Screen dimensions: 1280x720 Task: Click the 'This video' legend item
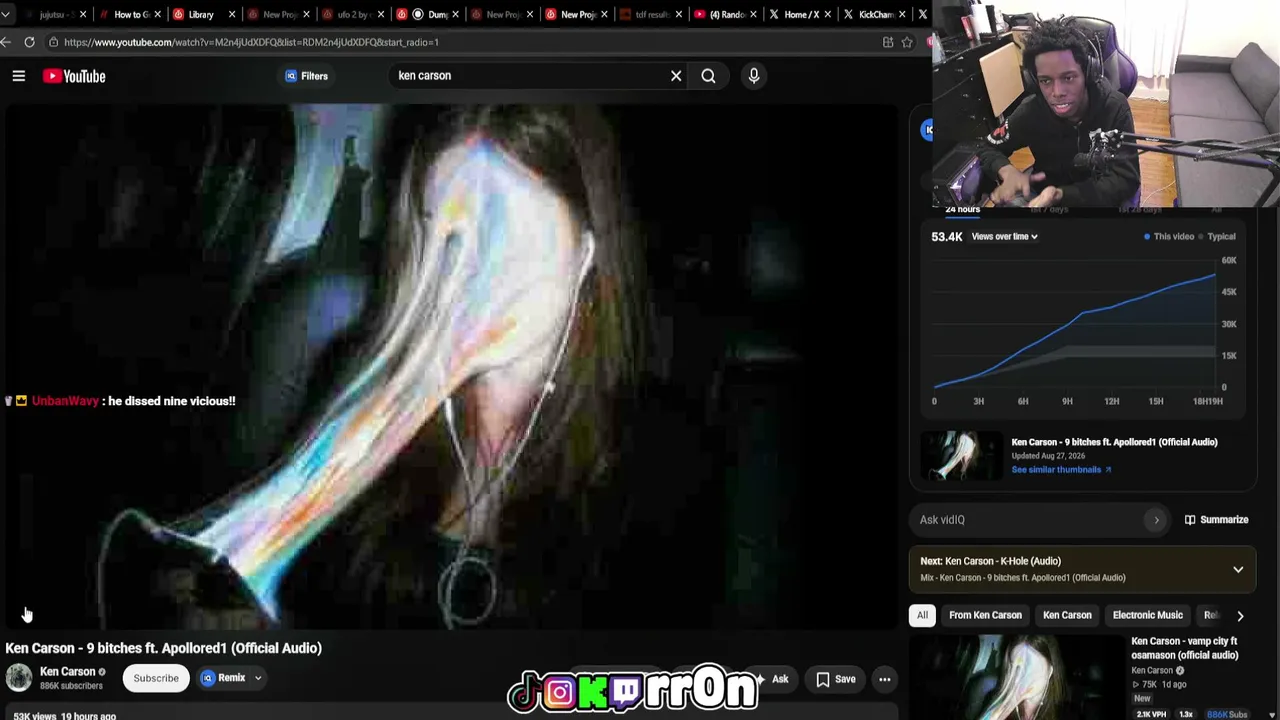(x=1168, y=237)
